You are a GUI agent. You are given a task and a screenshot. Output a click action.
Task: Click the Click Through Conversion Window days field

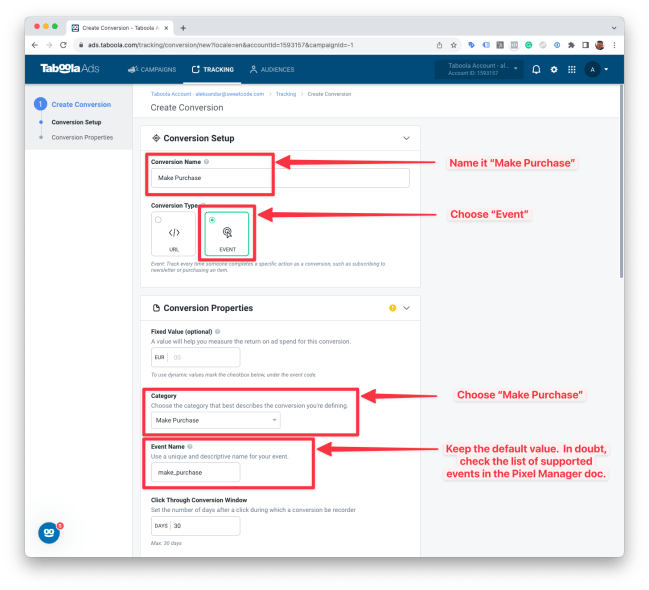[195, 526]
